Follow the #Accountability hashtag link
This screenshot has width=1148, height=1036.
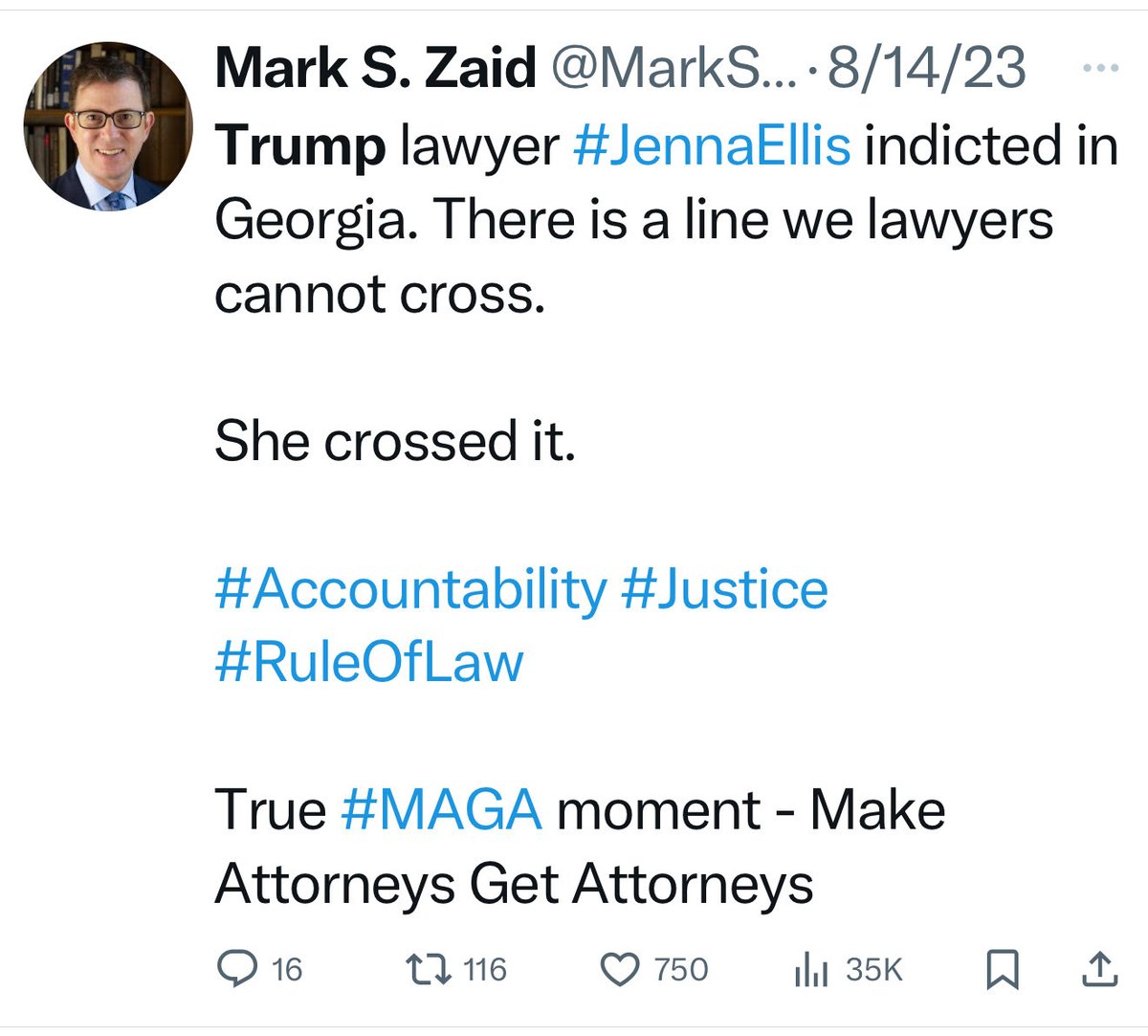click(410, 588)
